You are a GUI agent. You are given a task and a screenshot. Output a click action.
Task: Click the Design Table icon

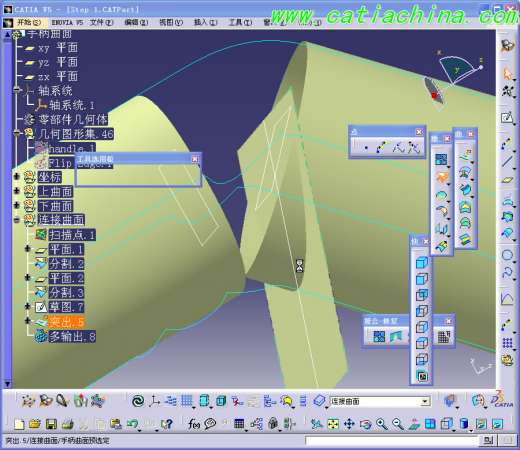coord(239,424)
